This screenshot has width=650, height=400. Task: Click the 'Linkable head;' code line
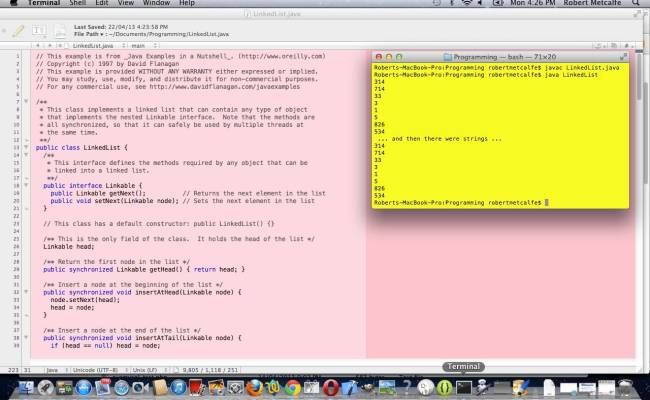pos(69,247)
